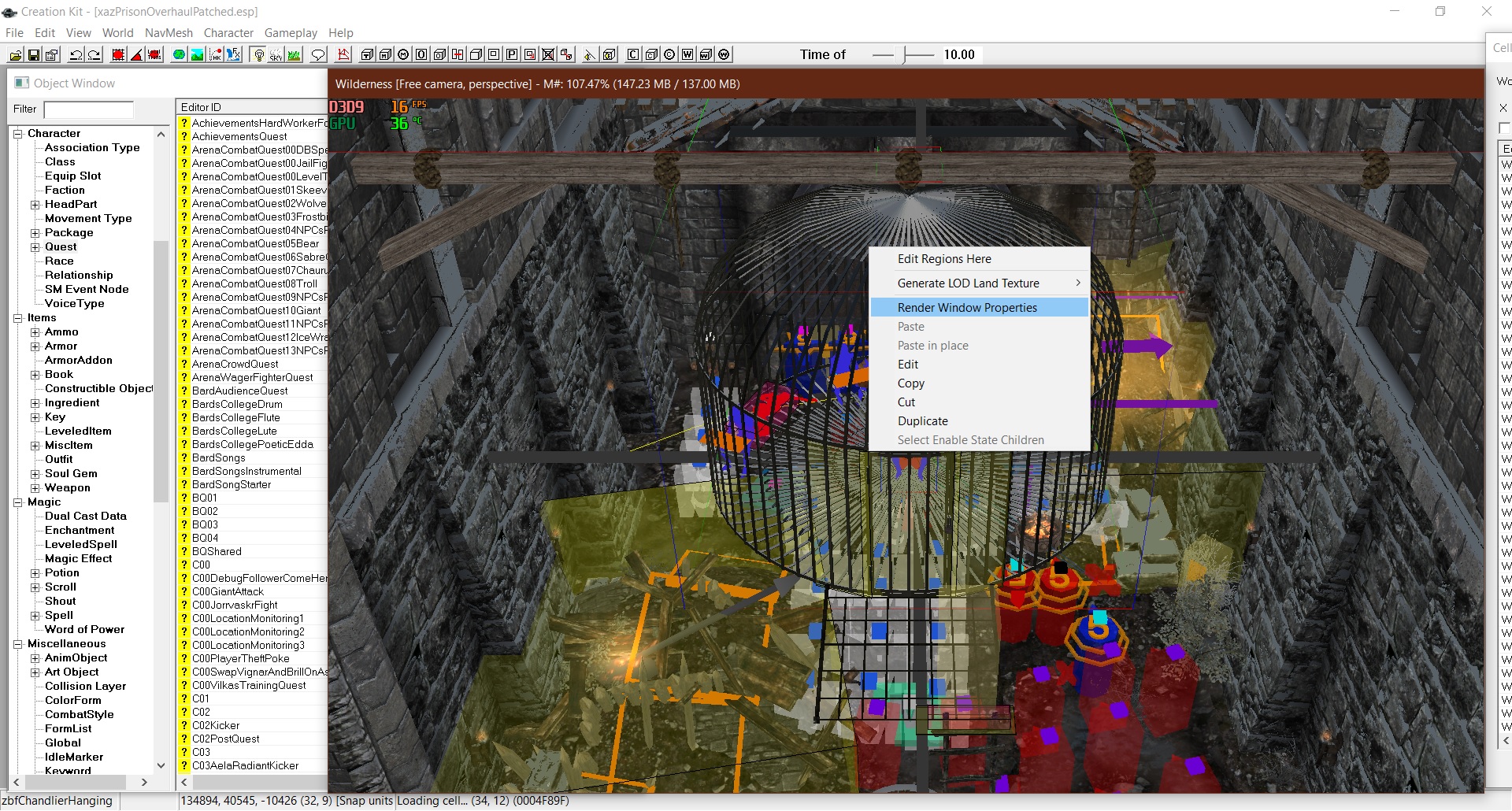This screenshot has height=811, width=1512.
Task: Open the File menu
Action: coord(14,33)
